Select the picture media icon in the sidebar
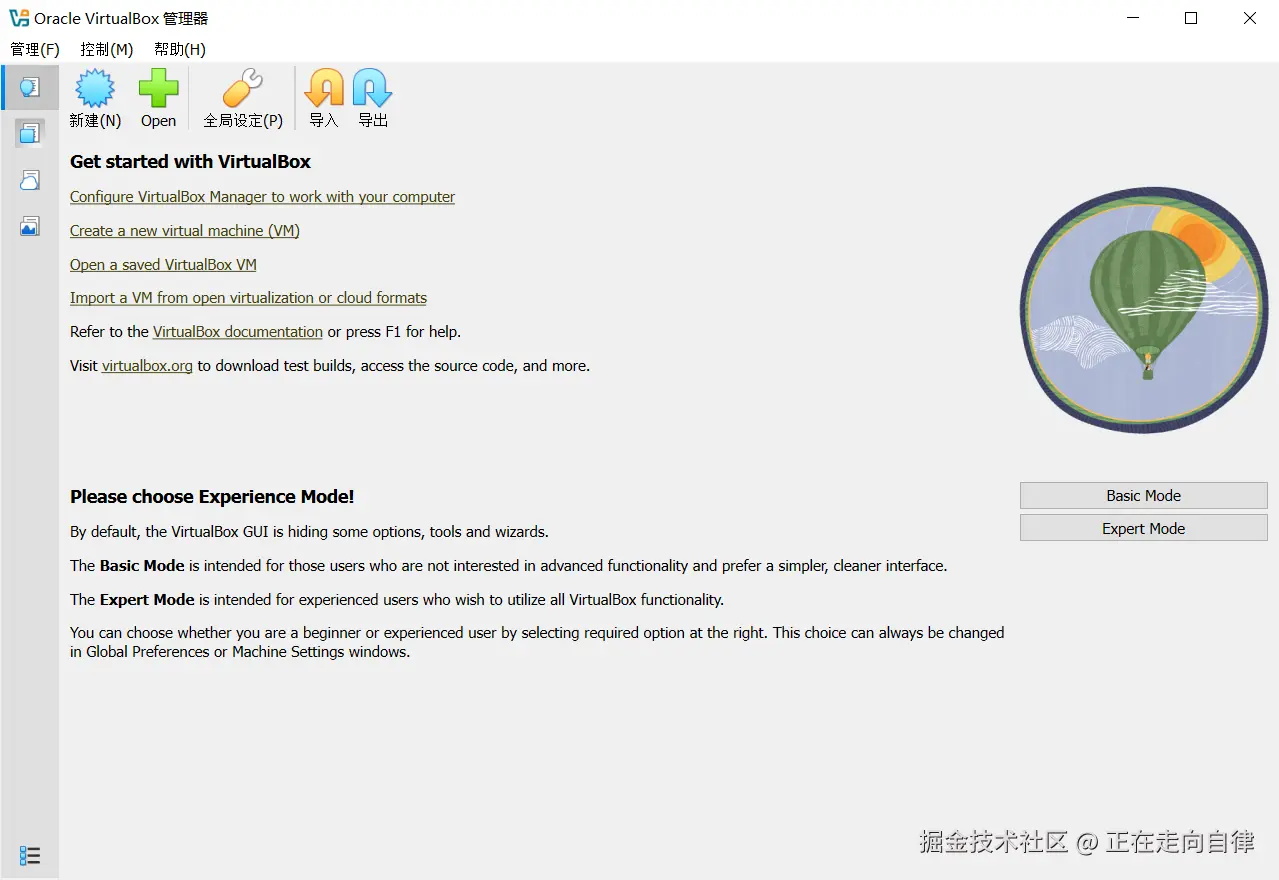This screenshot has height=880, width=1279. [x=30, y=226]
